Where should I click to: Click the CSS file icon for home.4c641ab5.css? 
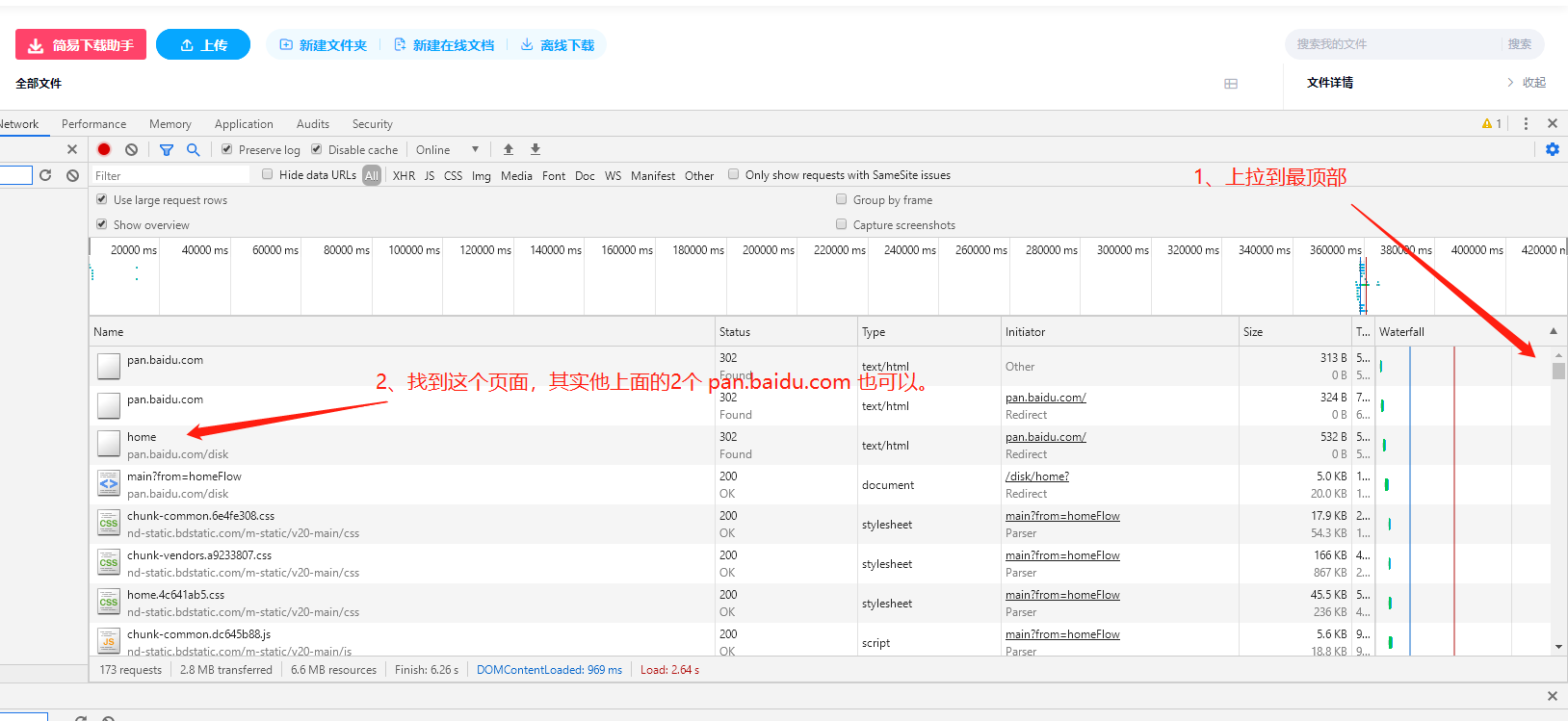click(x=109, y=603)
